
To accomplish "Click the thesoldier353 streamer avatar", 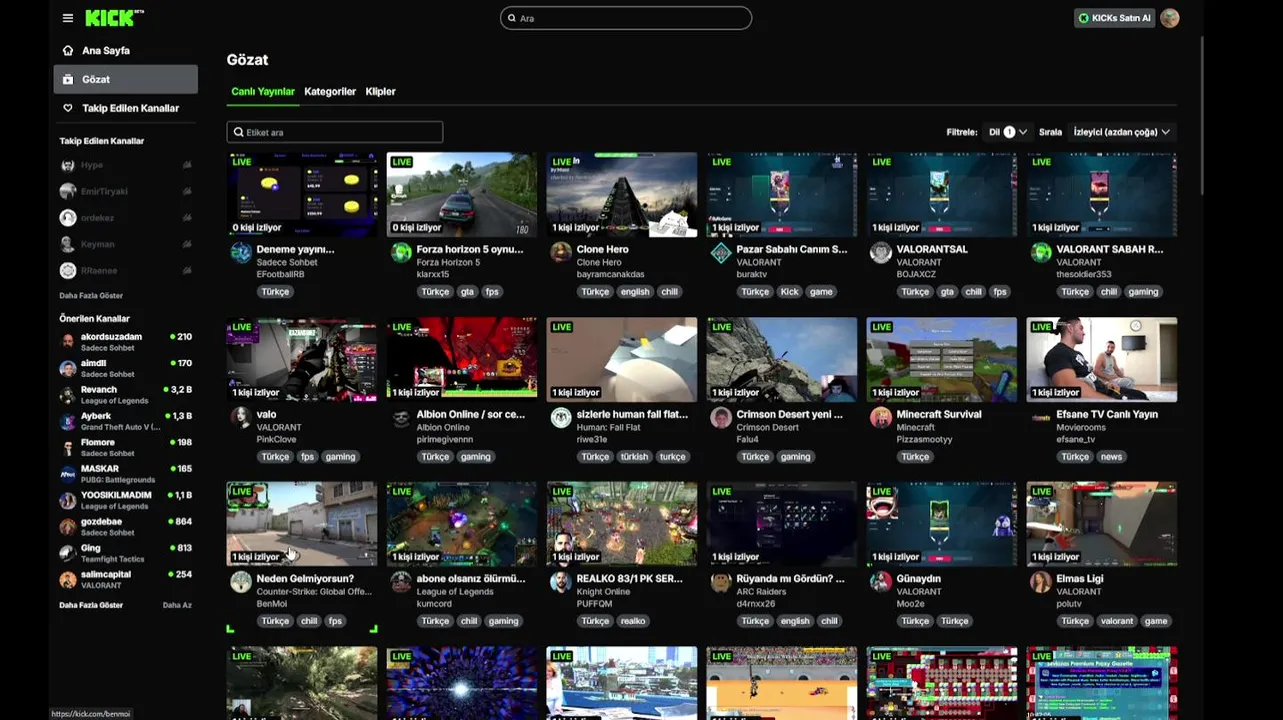I will pyautogui.click(x=1041, y=252).
